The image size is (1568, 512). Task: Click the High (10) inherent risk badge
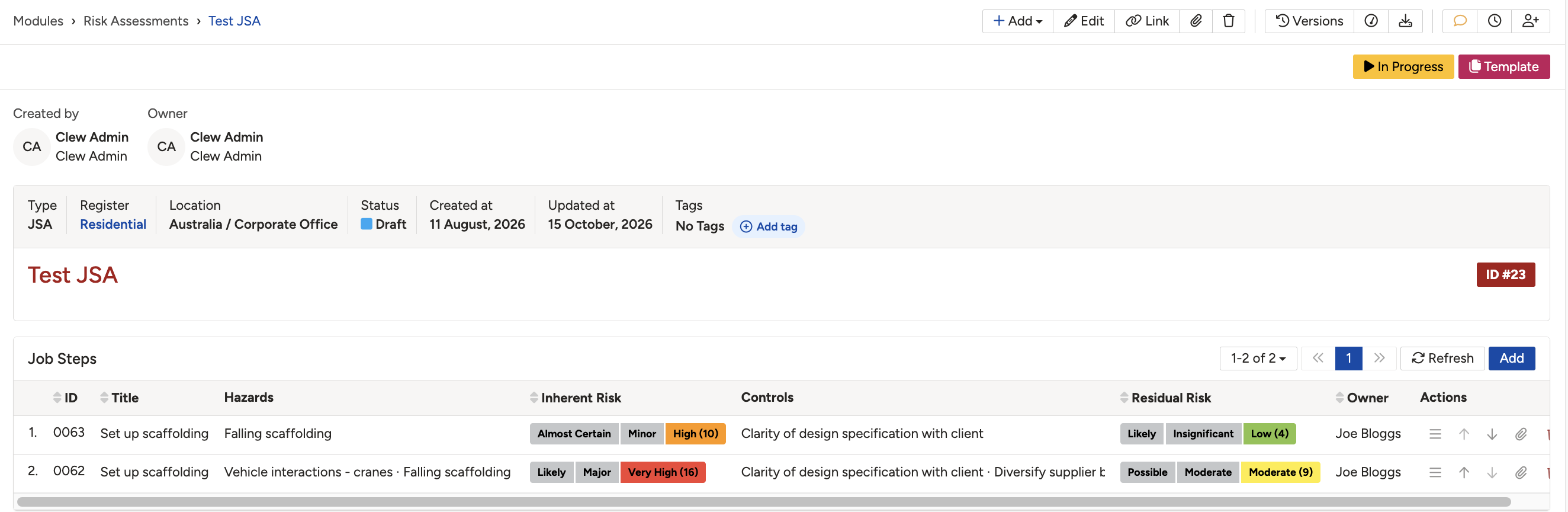pyautogui.click(x=695, y=434)
